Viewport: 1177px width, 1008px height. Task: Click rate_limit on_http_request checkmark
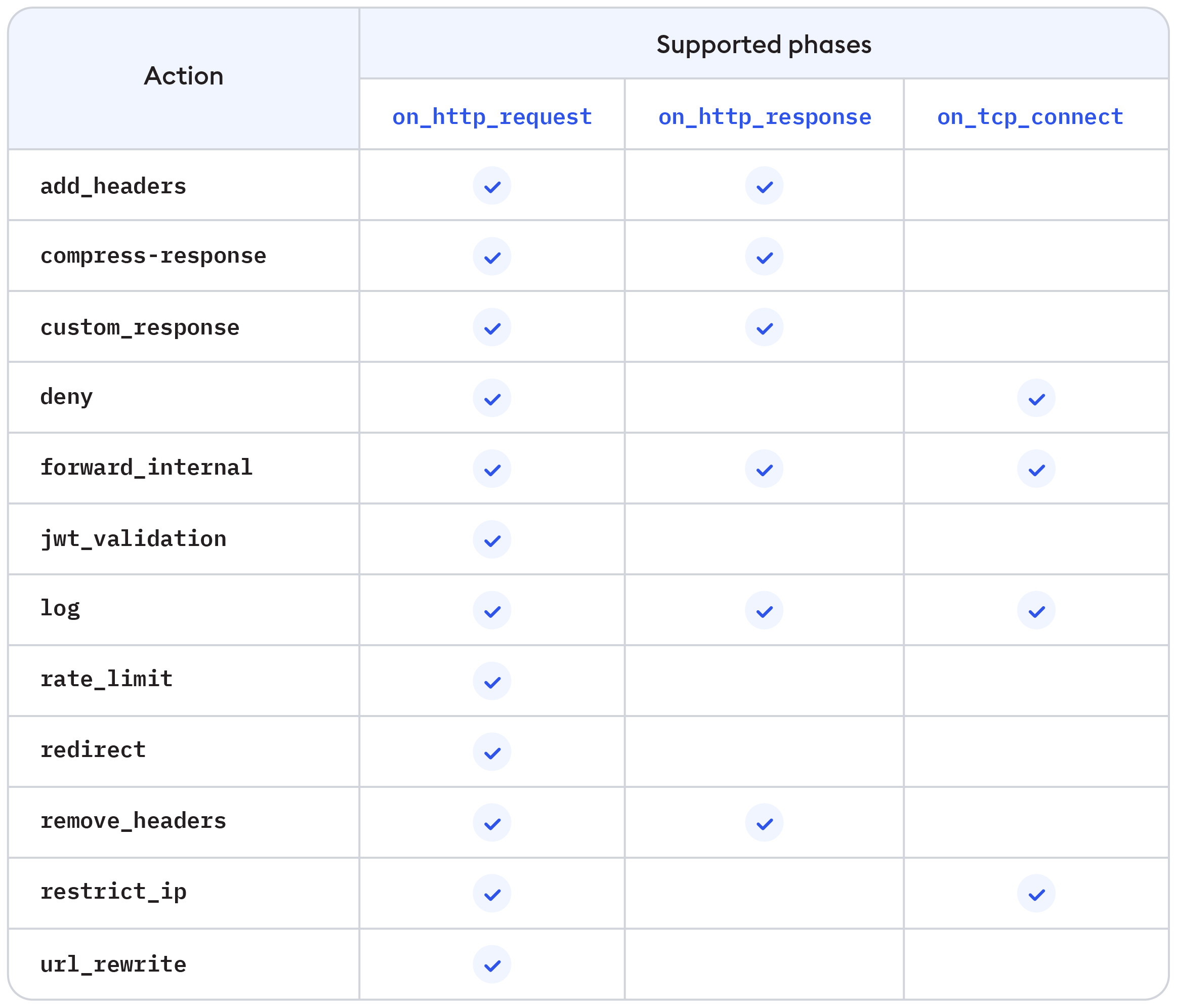pos(492,681)
